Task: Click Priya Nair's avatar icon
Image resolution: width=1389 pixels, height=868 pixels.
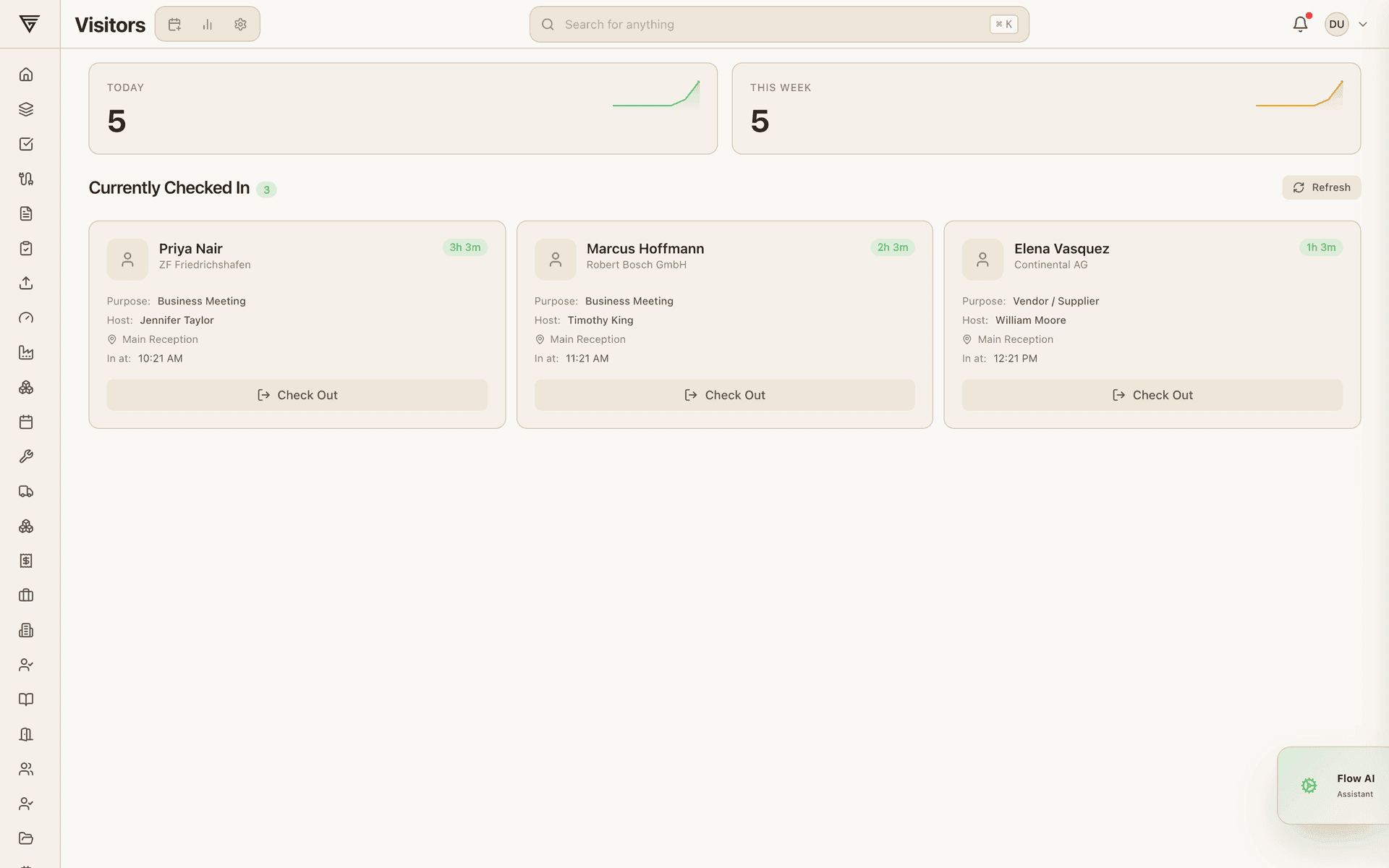Action: [x=127, y=259]
